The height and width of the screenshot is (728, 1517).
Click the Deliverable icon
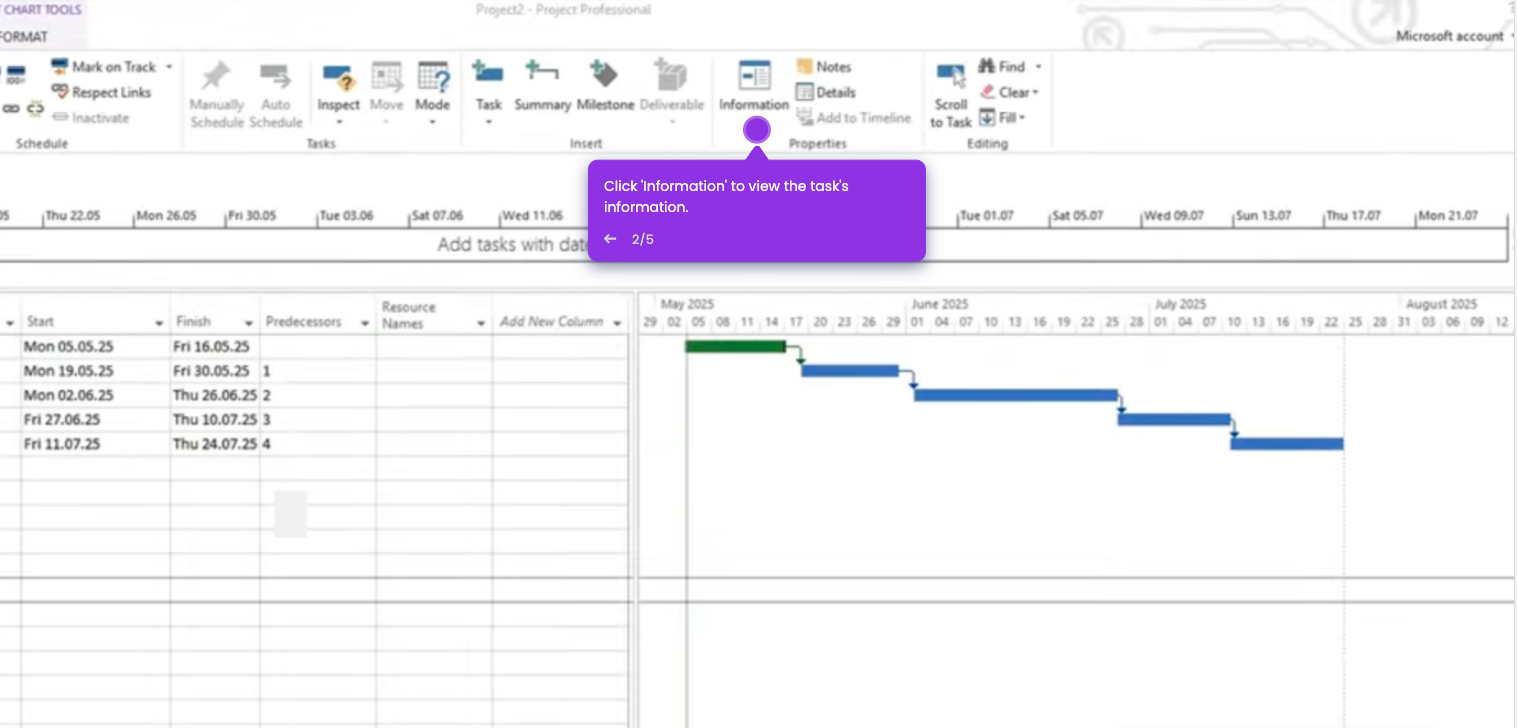671,74
